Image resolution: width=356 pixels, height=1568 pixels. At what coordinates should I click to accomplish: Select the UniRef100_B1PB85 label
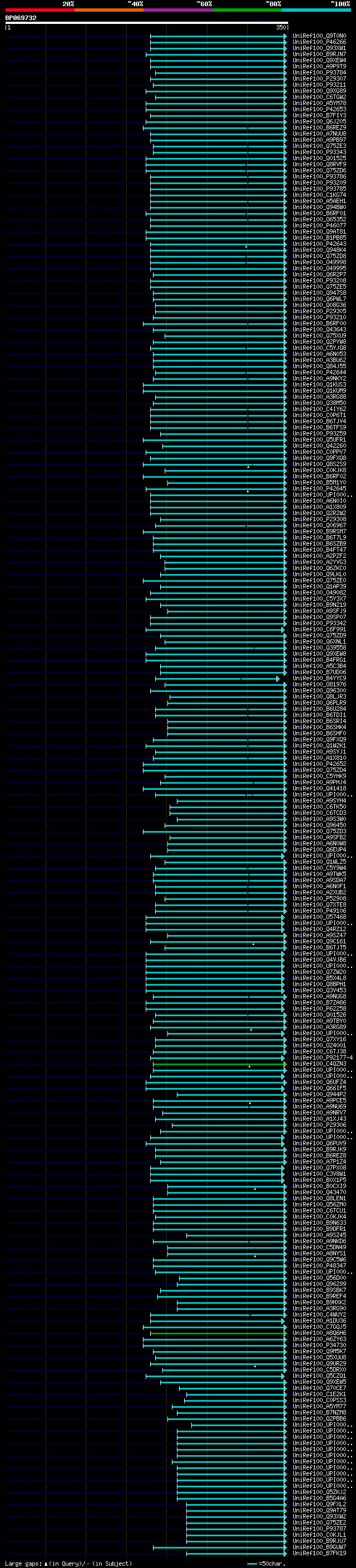click(x=319, y=238)
